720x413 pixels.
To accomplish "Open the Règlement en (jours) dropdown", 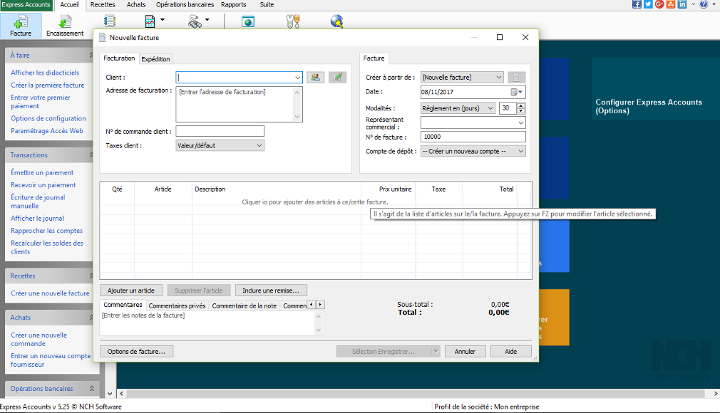I will coord(458,108).
